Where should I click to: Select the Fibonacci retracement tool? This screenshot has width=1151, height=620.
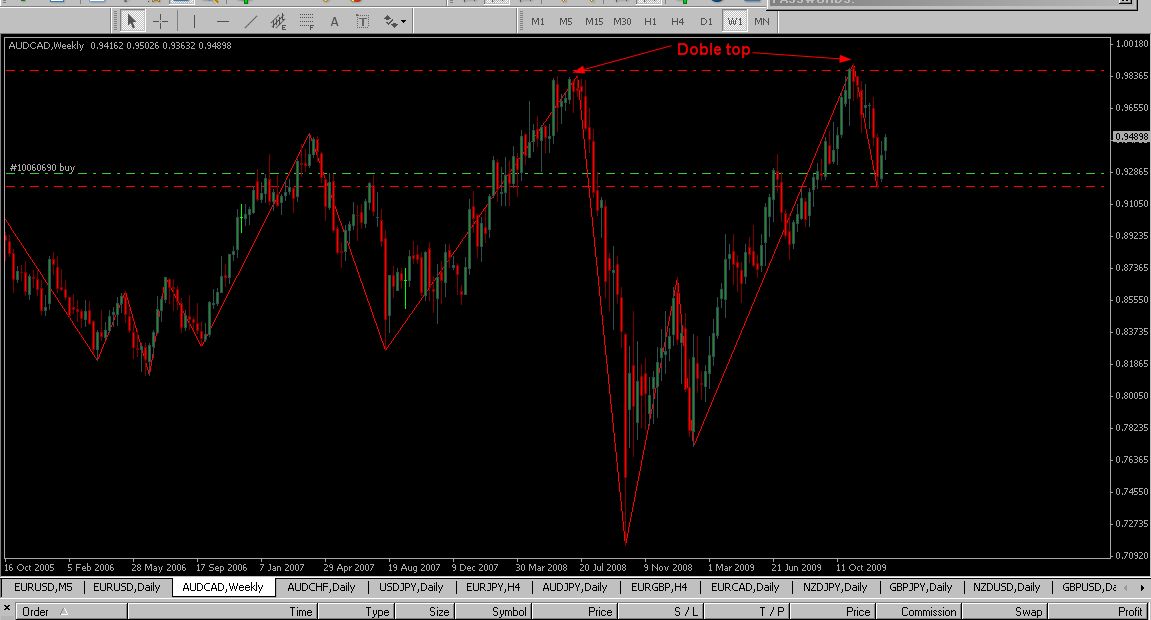pyautogui.click(x=307, y=21)
